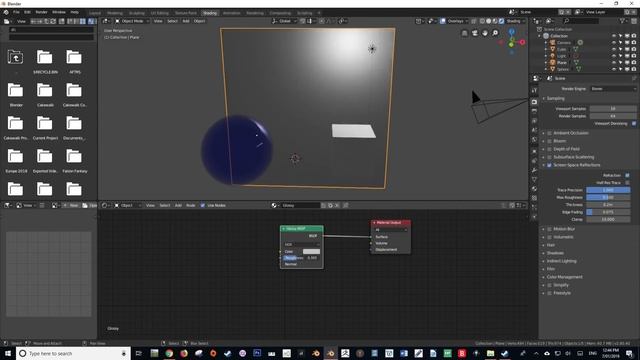
Task: Enable the Bloom checkbox
Action: click(x=549, y=141)
